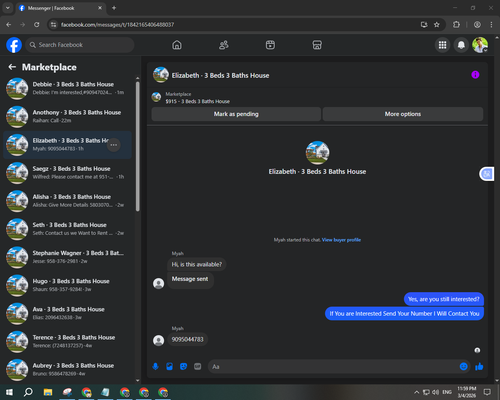The image size is (500, 400).
Task: Open account profile picture menu
Action: (x=480, y=45)
